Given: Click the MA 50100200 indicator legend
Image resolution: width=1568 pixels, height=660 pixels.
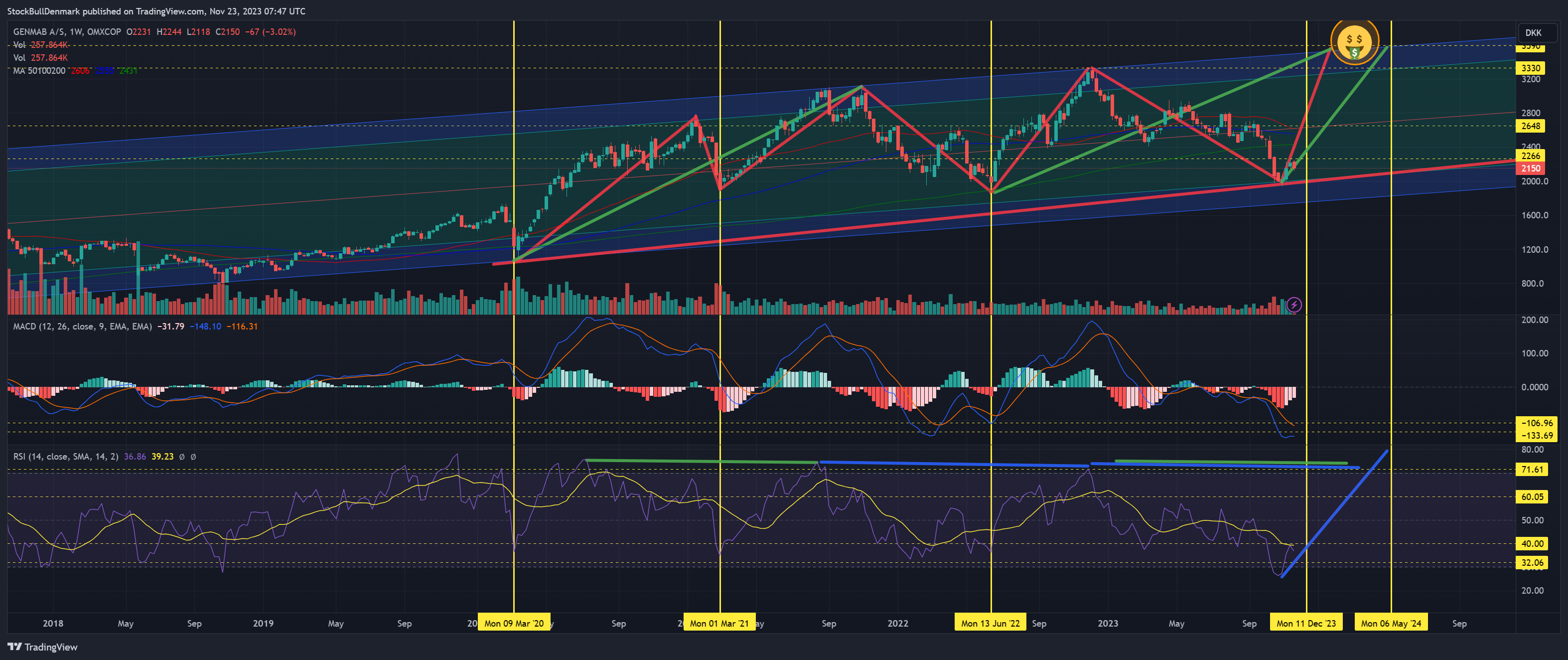Looking at the screenshot, I should tap(39, 71).
